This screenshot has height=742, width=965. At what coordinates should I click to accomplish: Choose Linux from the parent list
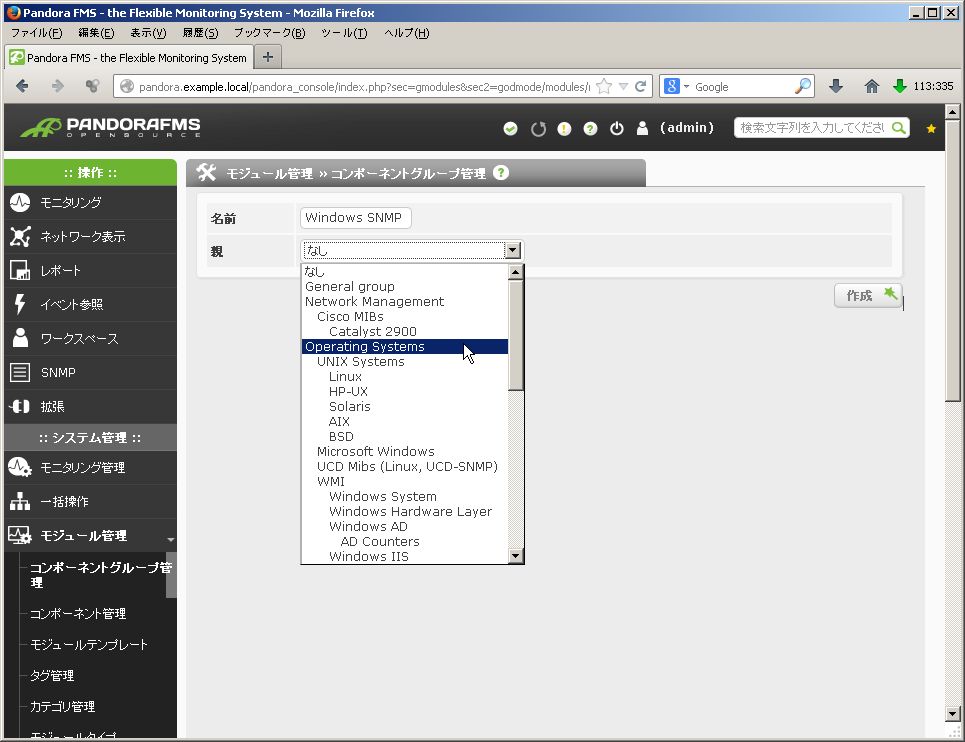click(405, 377)
